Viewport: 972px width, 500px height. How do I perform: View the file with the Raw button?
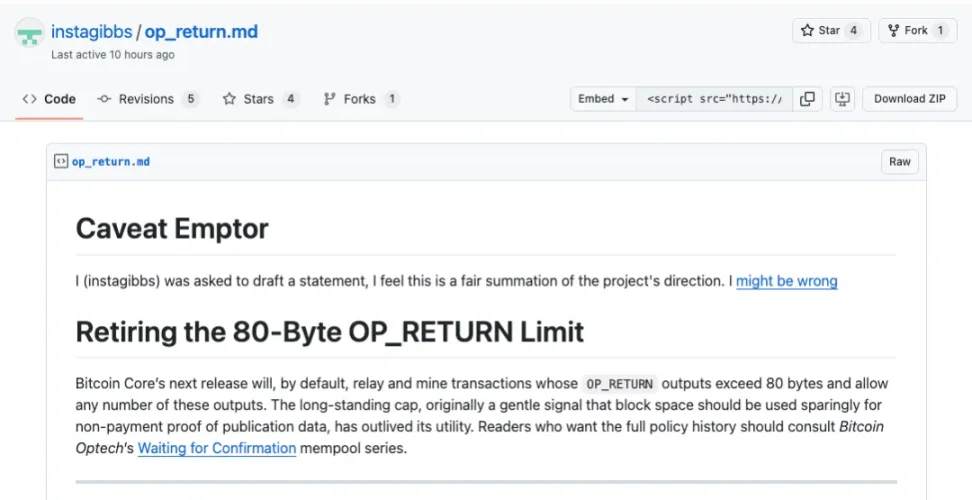coord(900,162)
